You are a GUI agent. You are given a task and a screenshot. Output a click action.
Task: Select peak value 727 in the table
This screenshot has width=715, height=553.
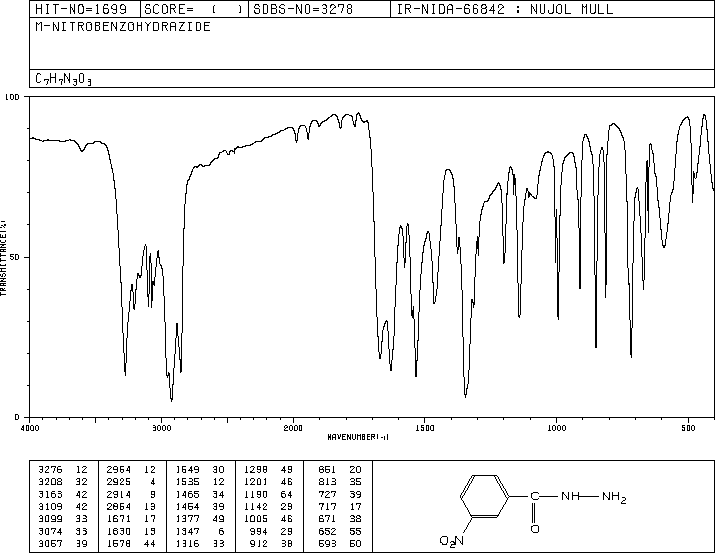coord(327,494)
